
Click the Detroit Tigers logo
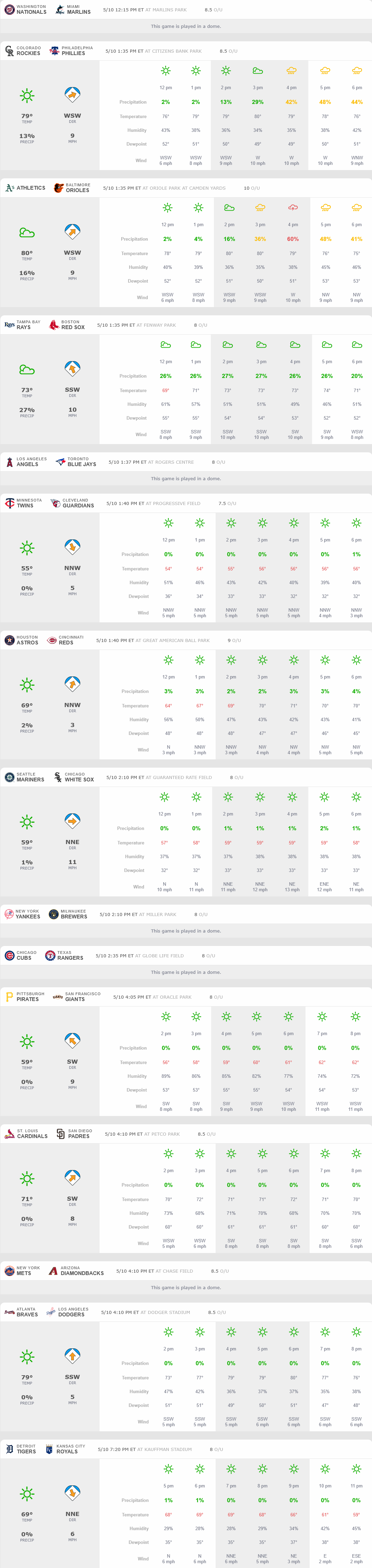9,1449
